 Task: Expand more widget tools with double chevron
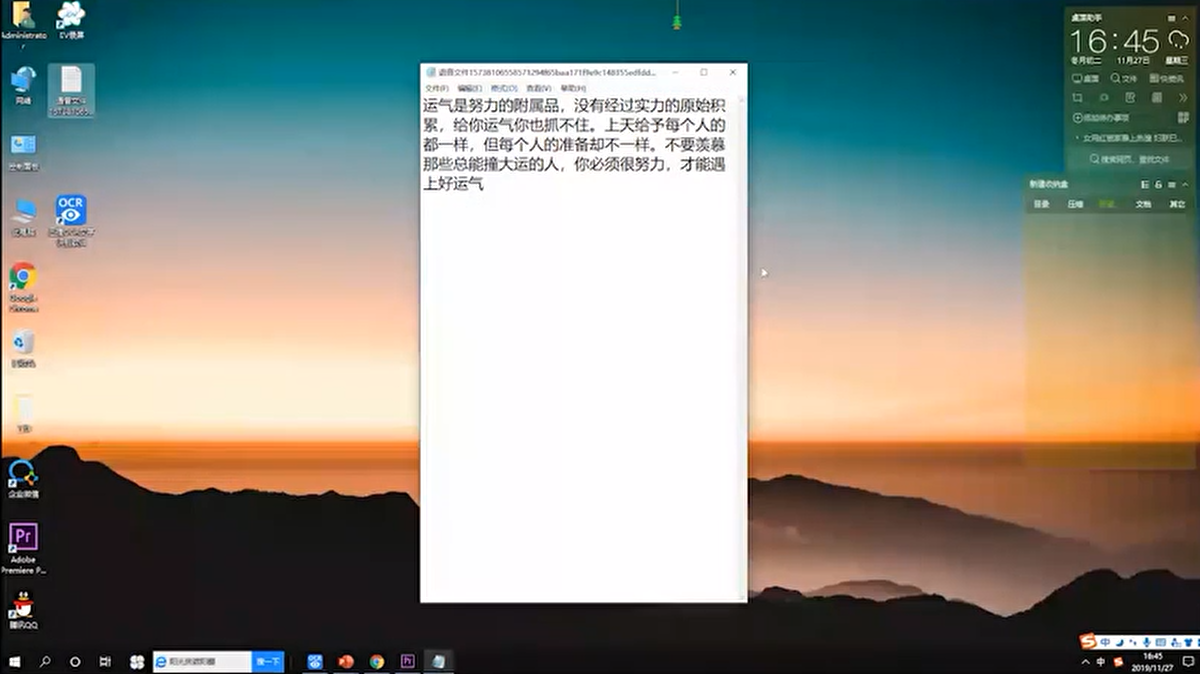pyautogui.click(x=1183, y=97)
